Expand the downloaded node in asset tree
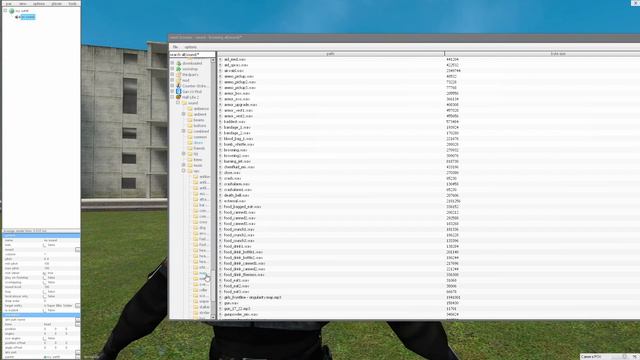This screenshot has width=640, height=360. [172, 63]
